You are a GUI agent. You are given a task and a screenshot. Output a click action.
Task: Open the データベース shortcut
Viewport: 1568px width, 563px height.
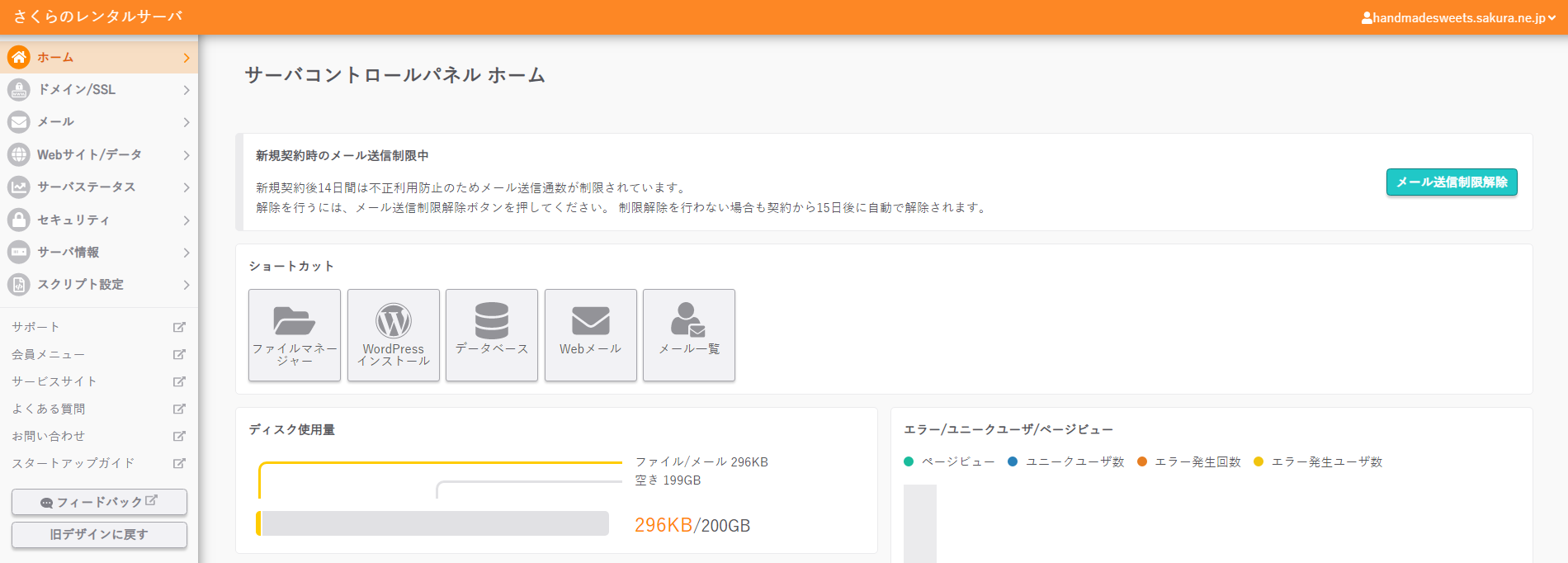(x=492, y=334)
